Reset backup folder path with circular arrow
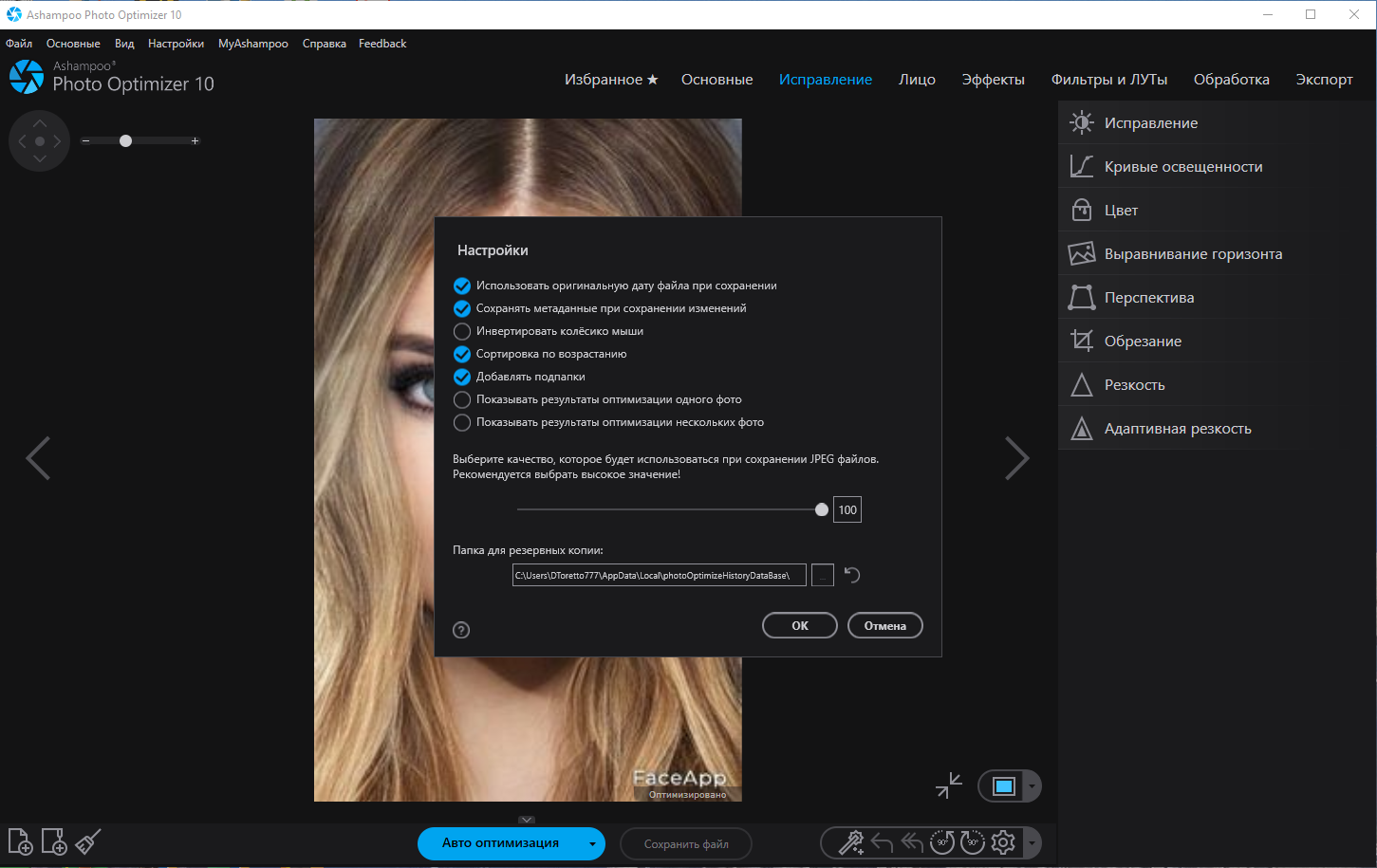Viewport: 1377px width, 868px height. [x=852, y=575]
